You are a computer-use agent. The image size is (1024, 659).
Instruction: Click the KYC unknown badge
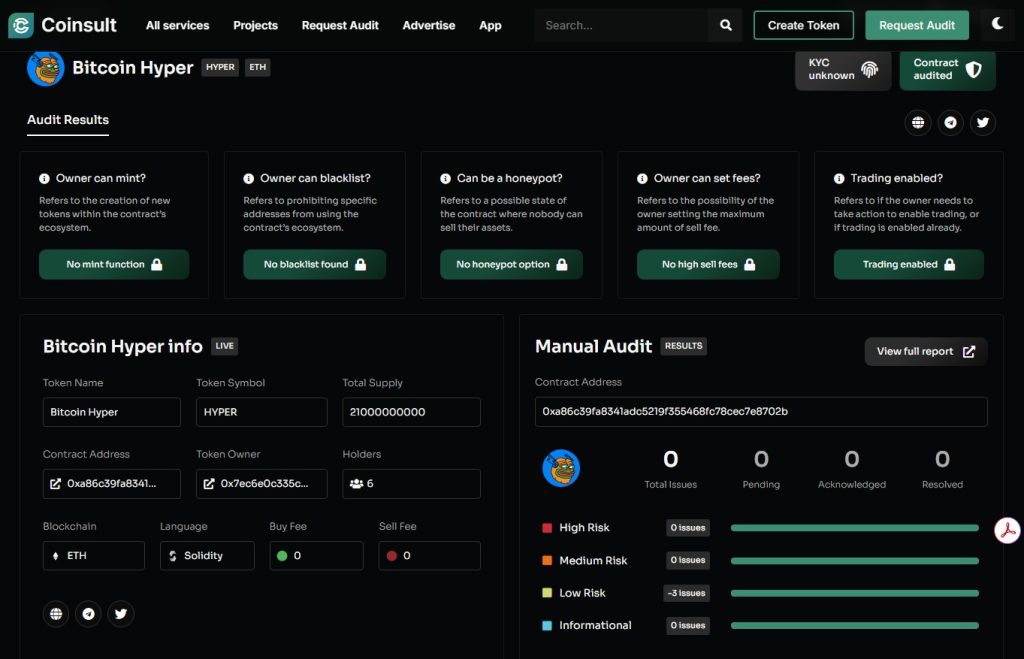coord(842,69)
